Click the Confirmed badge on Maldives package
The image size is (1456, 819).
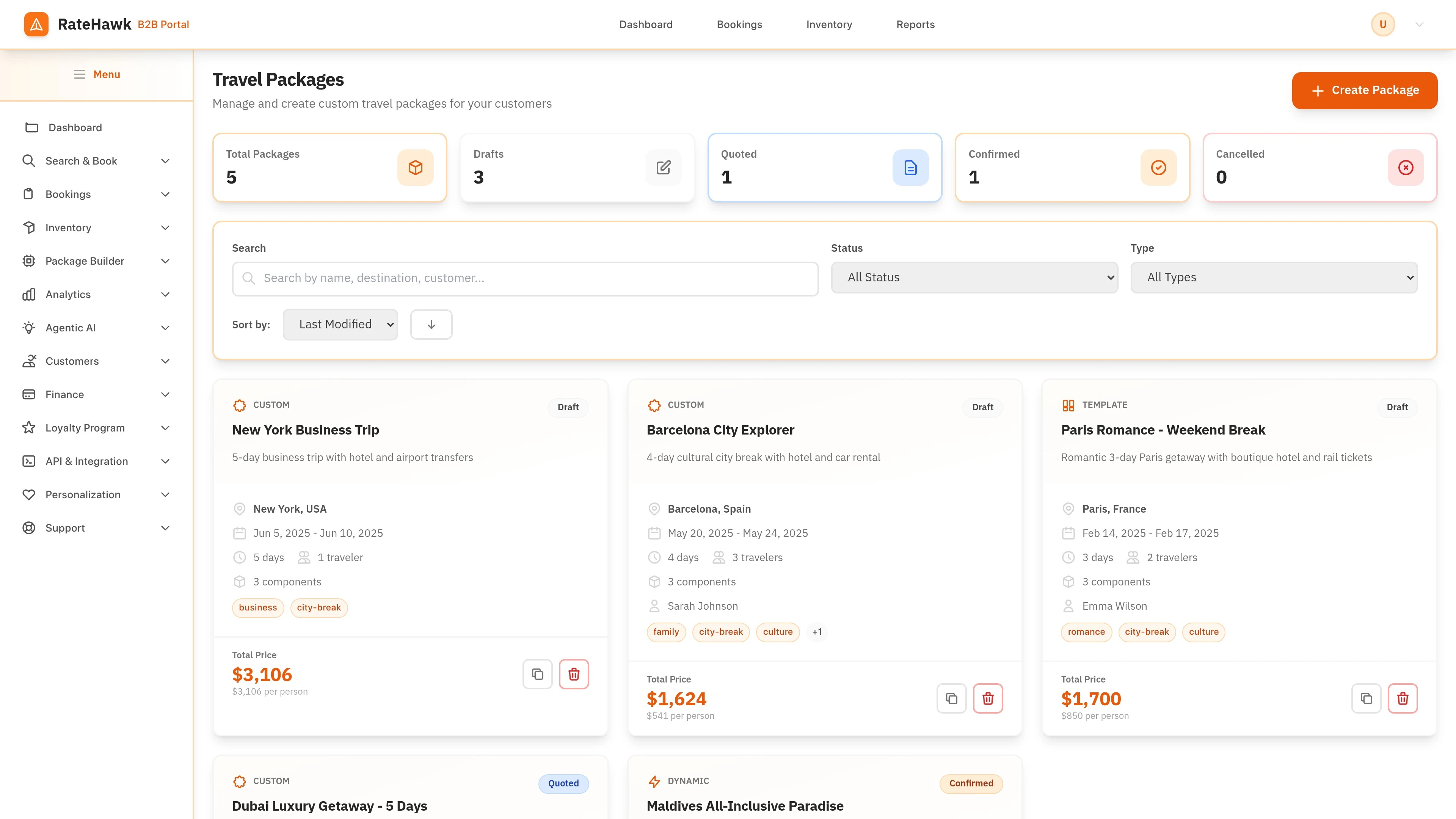[x=971, y=783]
